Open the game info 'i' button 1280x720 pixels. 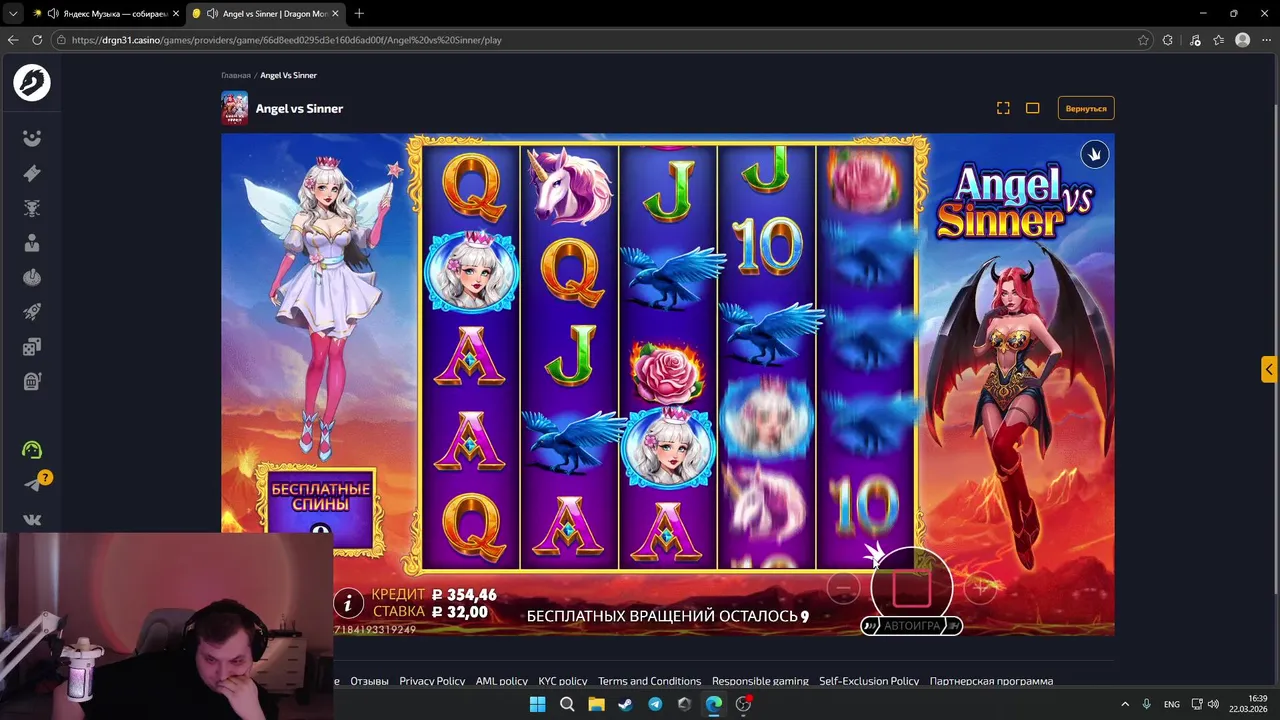pyautogui.click(x=347, y=603)
